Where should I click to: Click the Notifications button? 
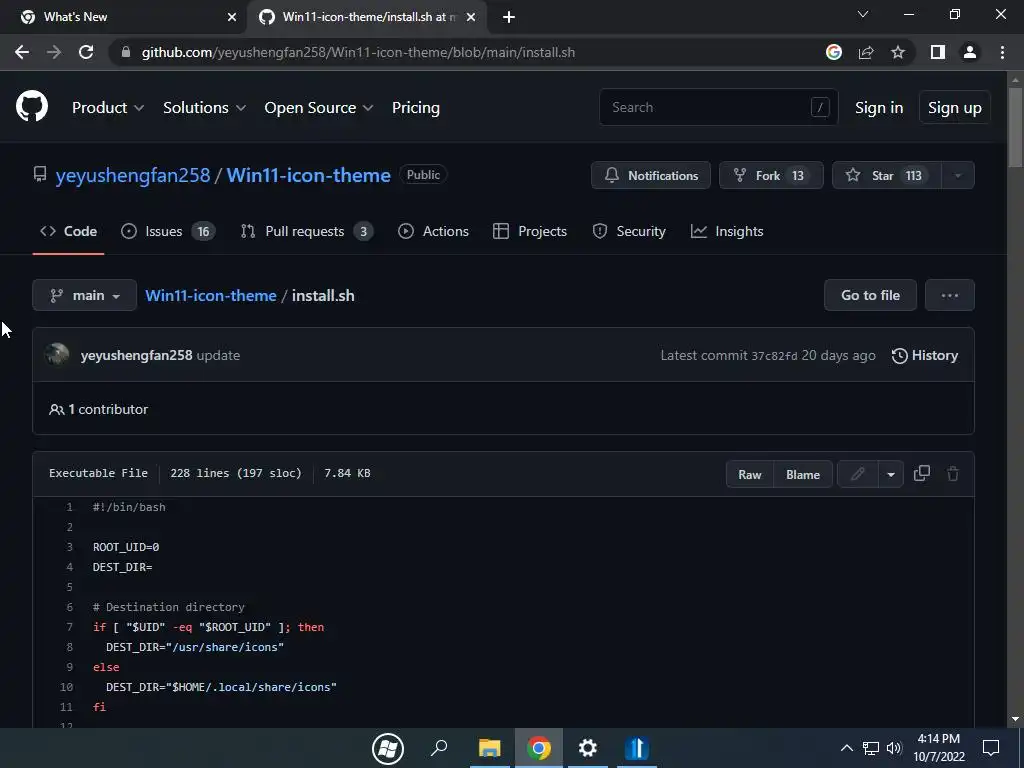tap(651, 175)
